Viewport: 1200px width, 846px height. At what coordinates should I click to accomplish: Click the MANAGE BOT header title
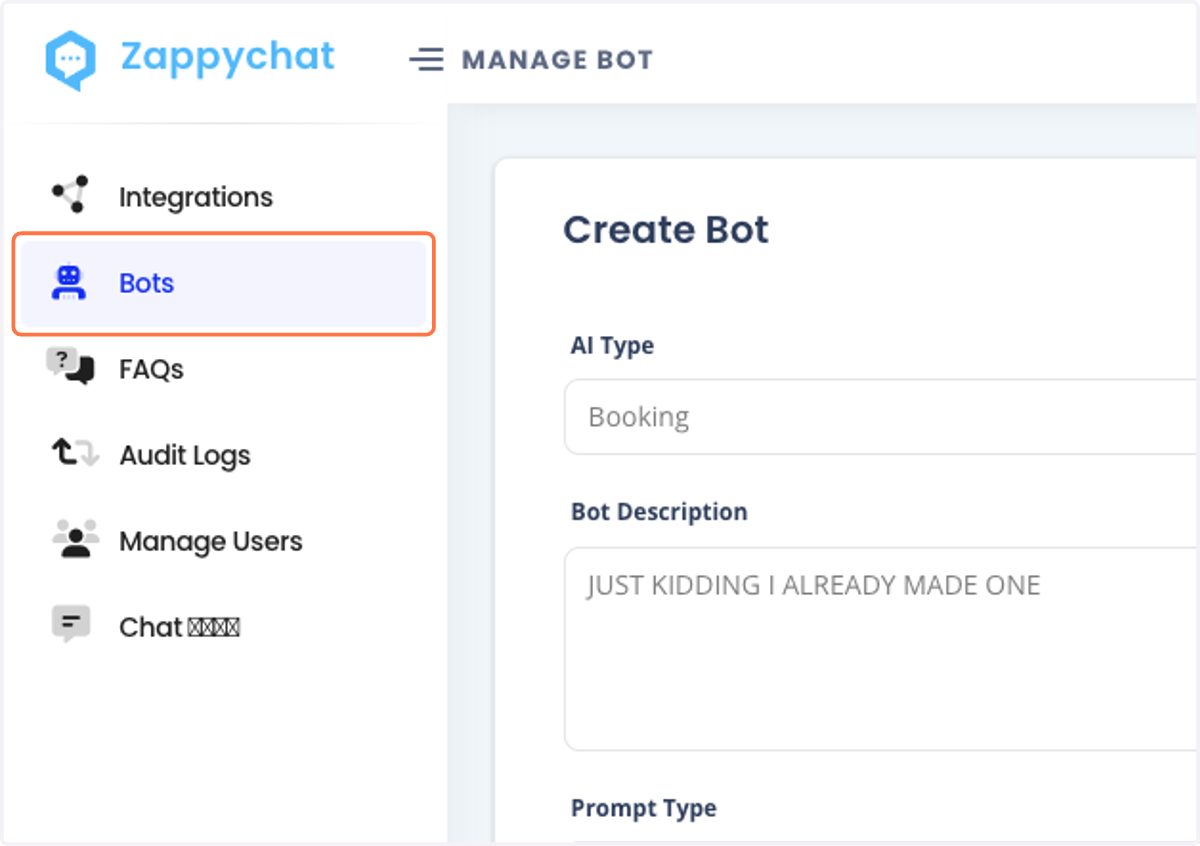[557, 60]
